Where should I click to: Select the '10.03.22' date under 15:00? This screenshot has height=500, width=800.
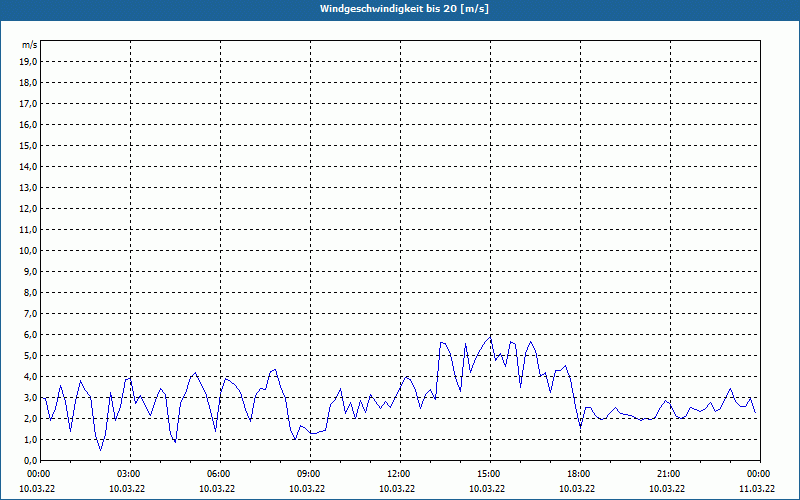pyautogui.click(x=487, y=489)
